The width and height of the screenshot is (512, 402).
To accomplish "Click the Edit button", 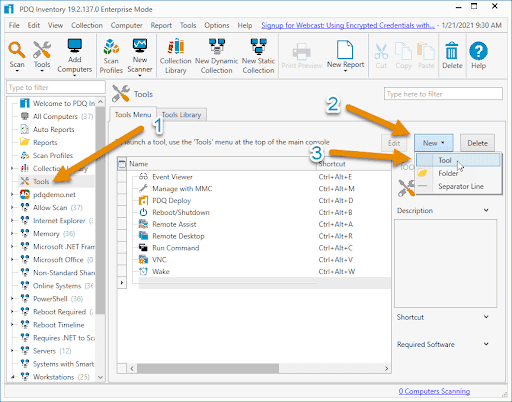I will 394,143.
